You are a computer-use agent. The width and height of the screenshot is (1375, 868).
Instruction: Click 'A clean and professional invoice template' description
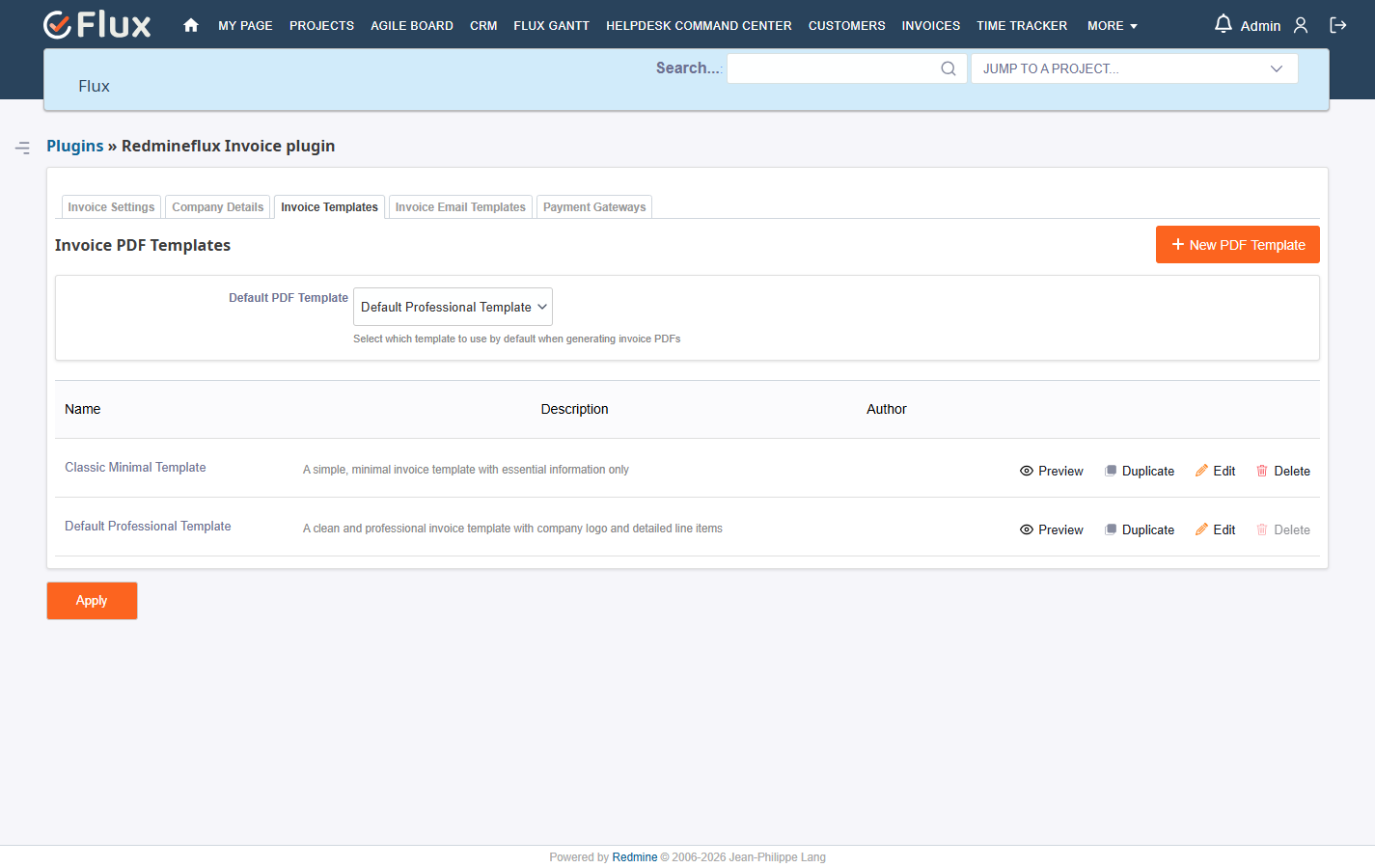(512, 529)
